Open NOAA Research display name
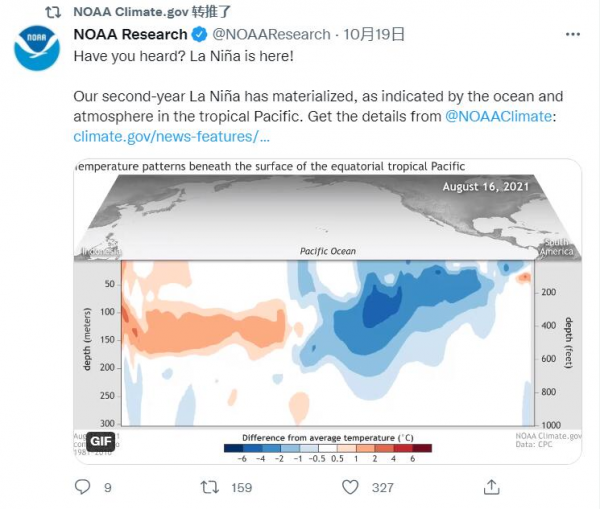This screenshot has height=509, width=600. click(x=130, y=35)
